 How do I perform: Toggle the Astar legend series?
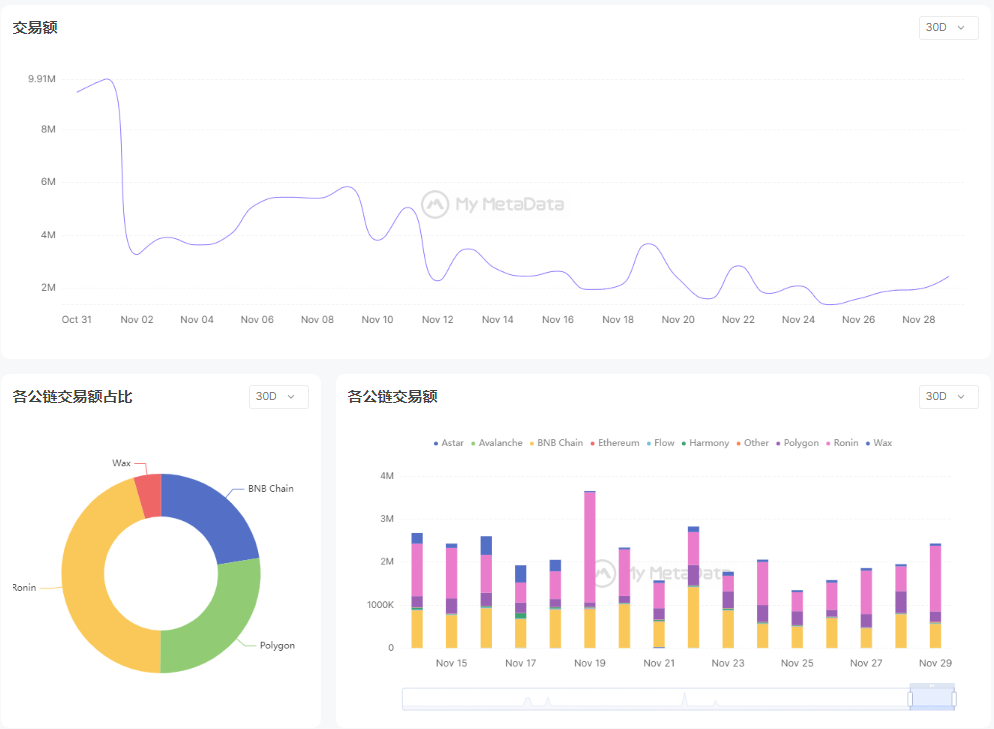pos(448,443)
